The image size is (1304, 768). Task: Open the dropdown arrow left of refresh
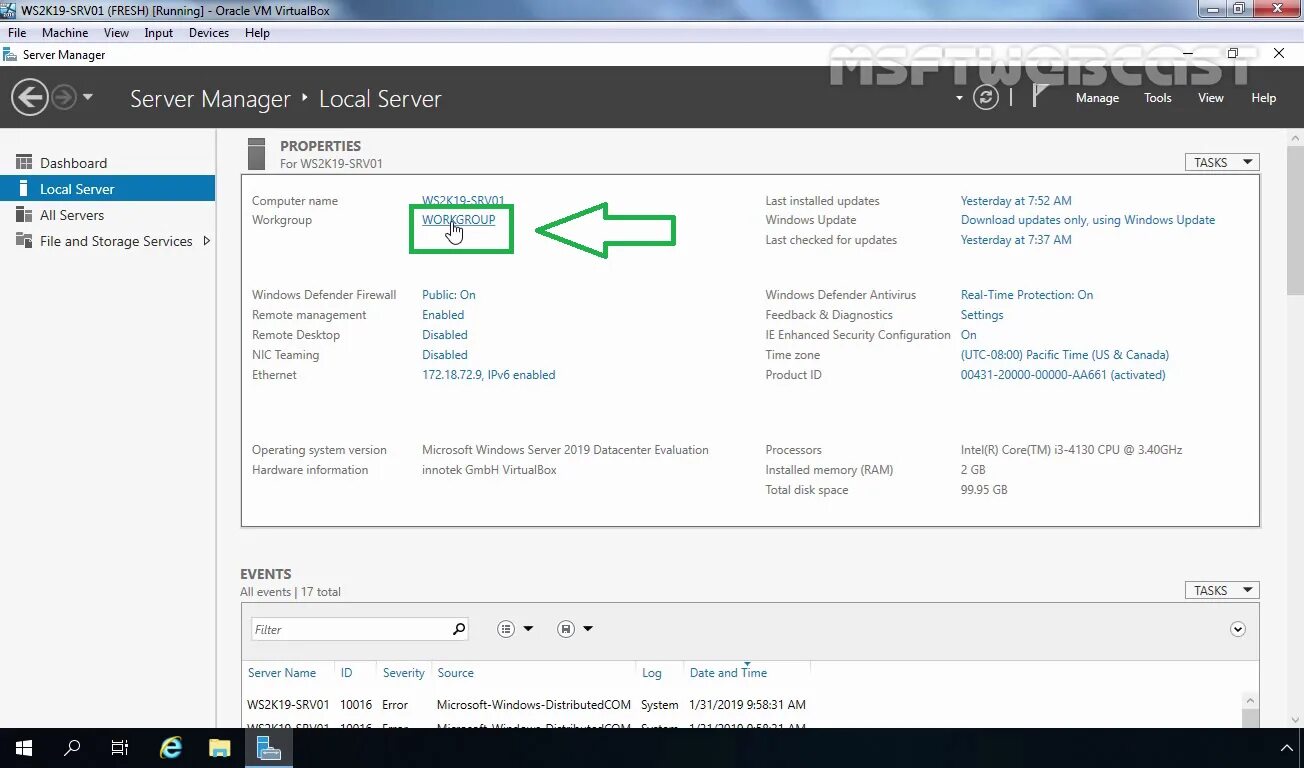pyautogui.click(x=959, y=98)
